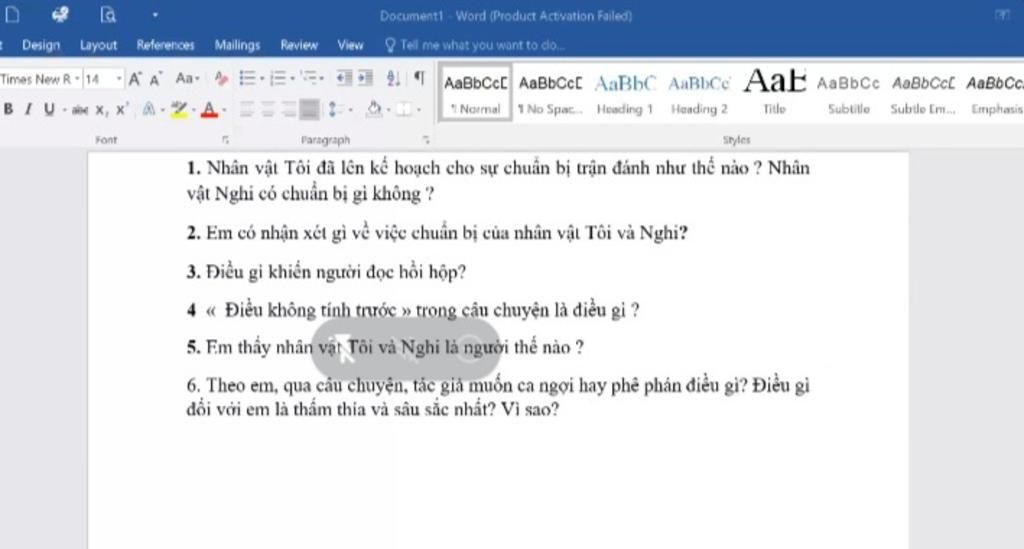This screenshot has height=549, width=1024.
Task: Click Center alignment icon
Action: [x=268, y=109]
